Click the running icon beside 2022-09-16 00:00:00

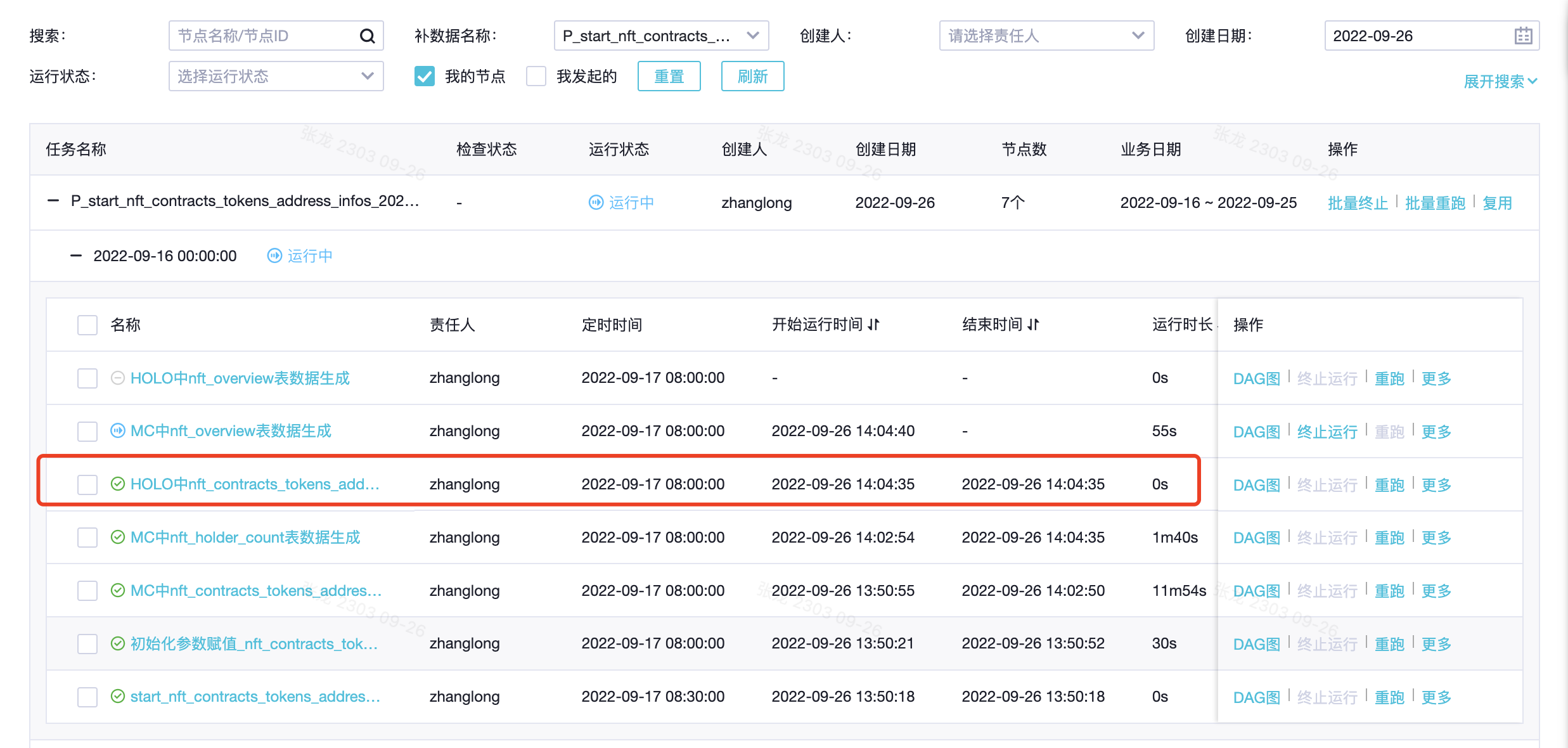(274, 255)
